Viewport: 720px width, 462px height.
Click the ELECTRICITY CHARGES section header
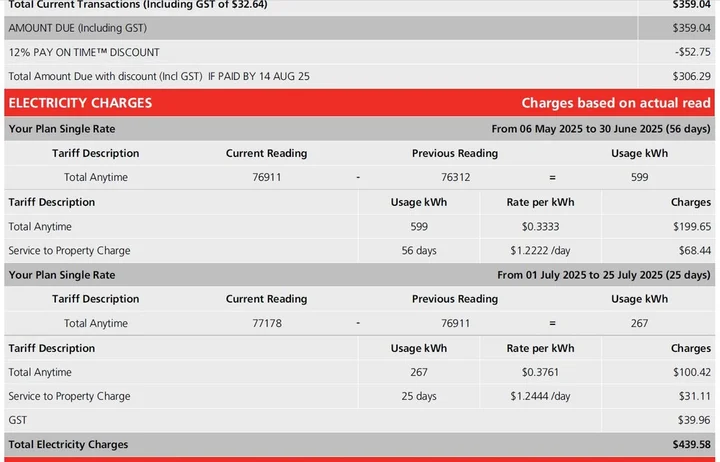coord(80,103)
